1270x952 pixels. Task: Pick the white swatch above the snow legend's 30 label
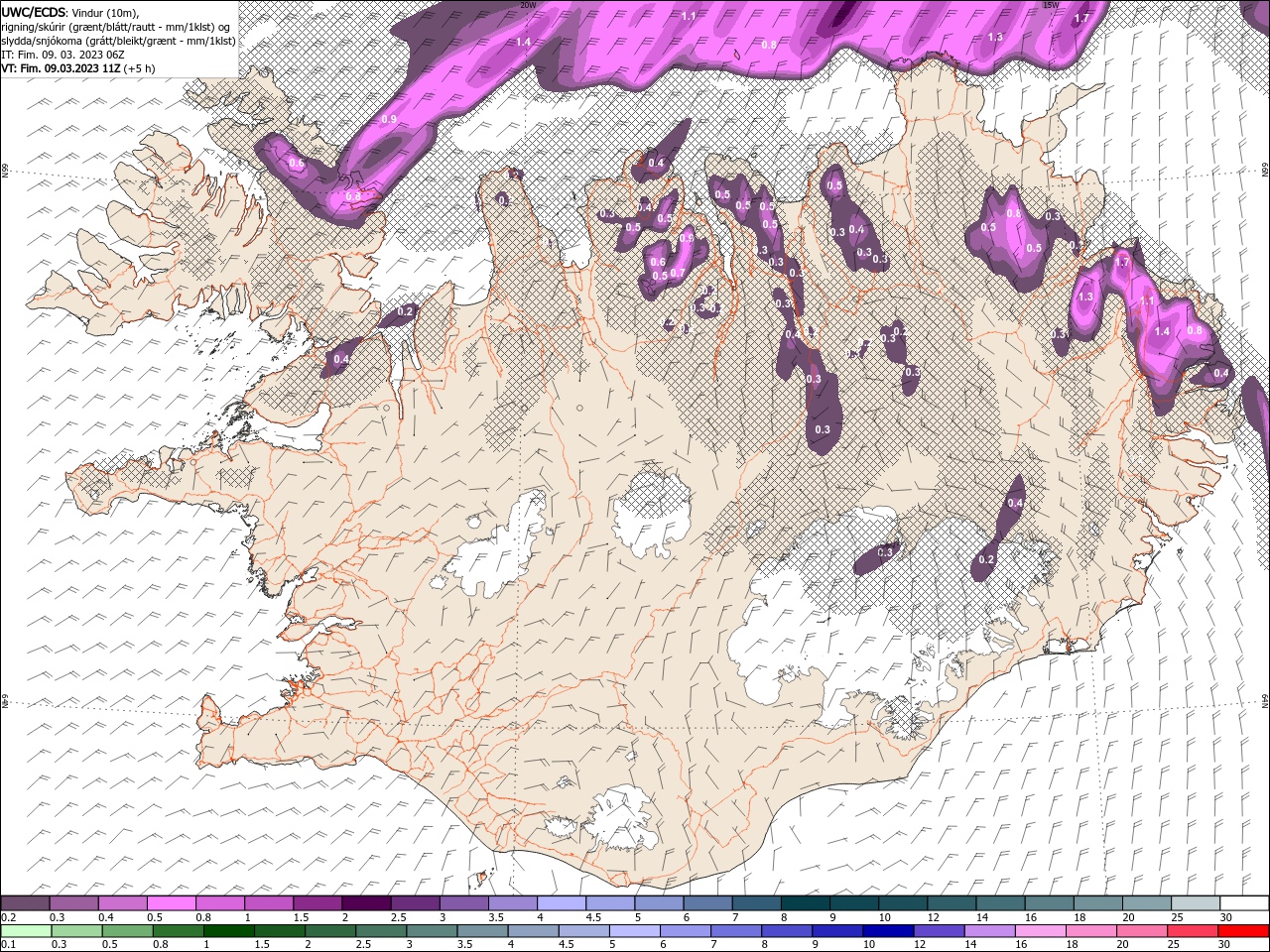[x=1243, y=903]
